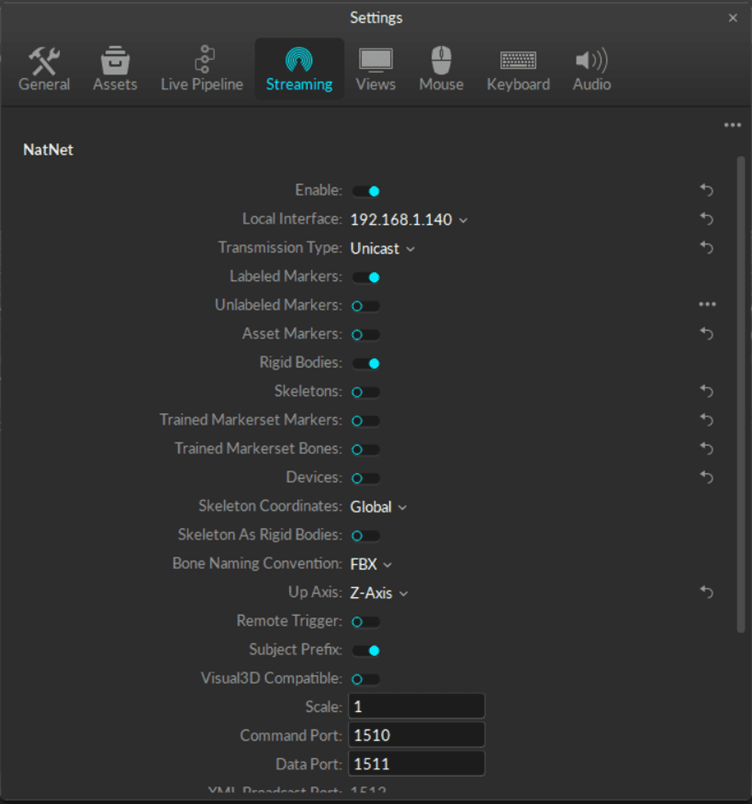752x804 pixels.
Task: Open the Live Pipeline settings tab
Action: pos(202,69)
